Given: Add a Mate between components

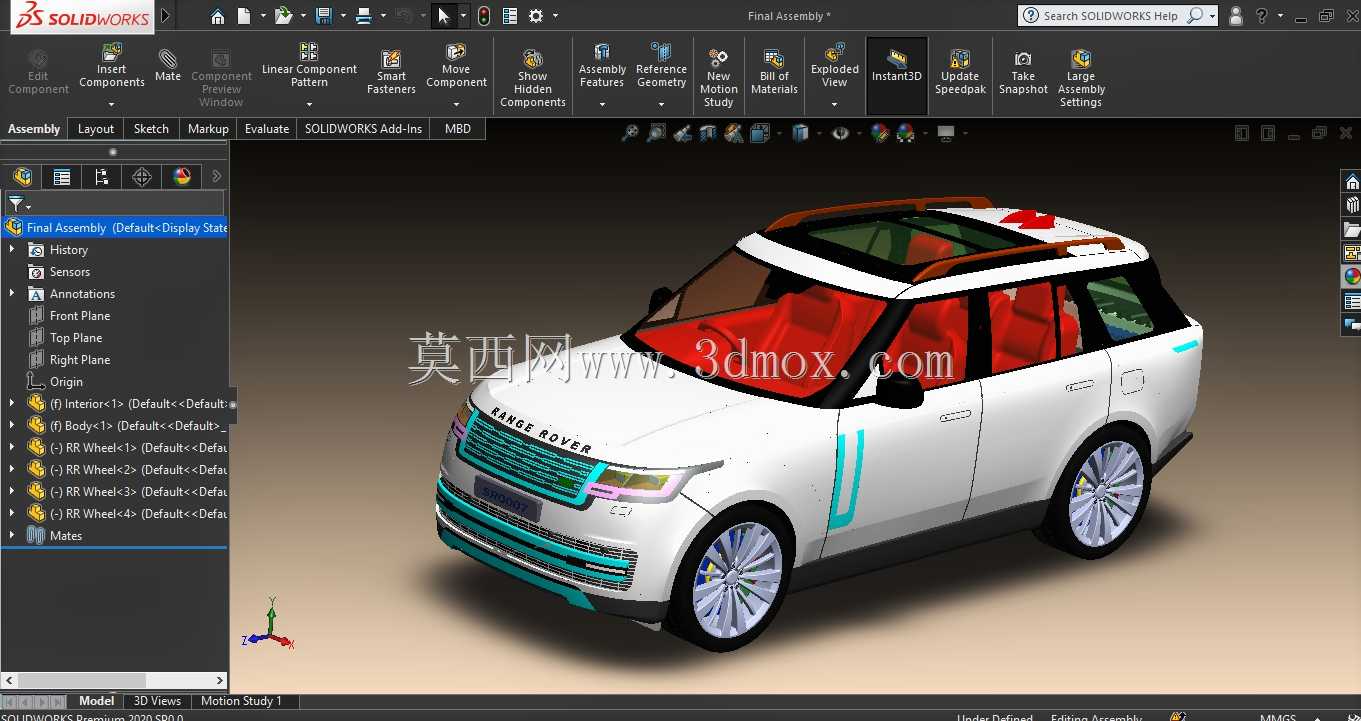Looking at the screenshot, I should click(168, 65).
